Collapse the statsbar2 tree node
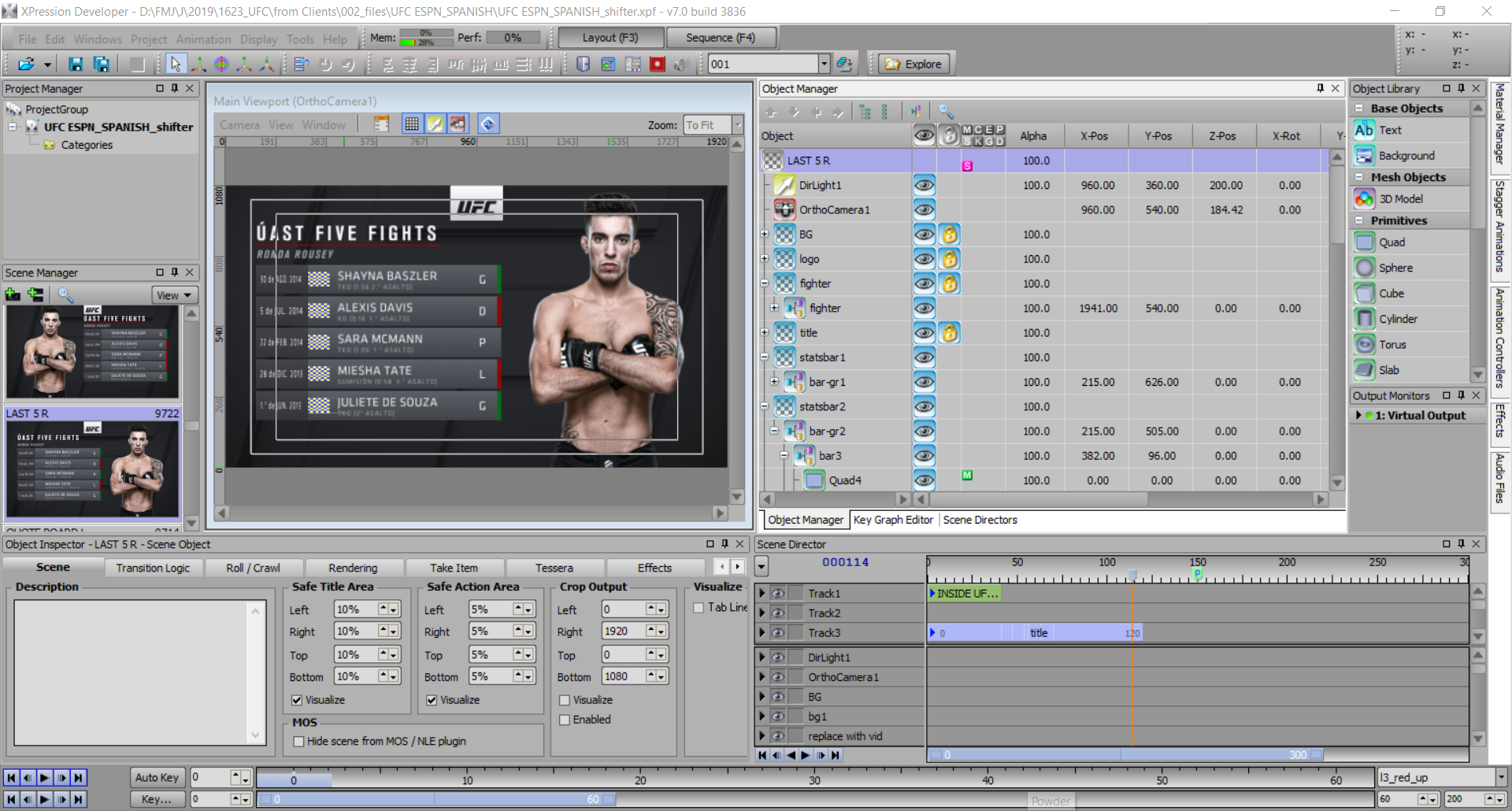Viewport: 1512px width, 811px height. tap(764, 406)
